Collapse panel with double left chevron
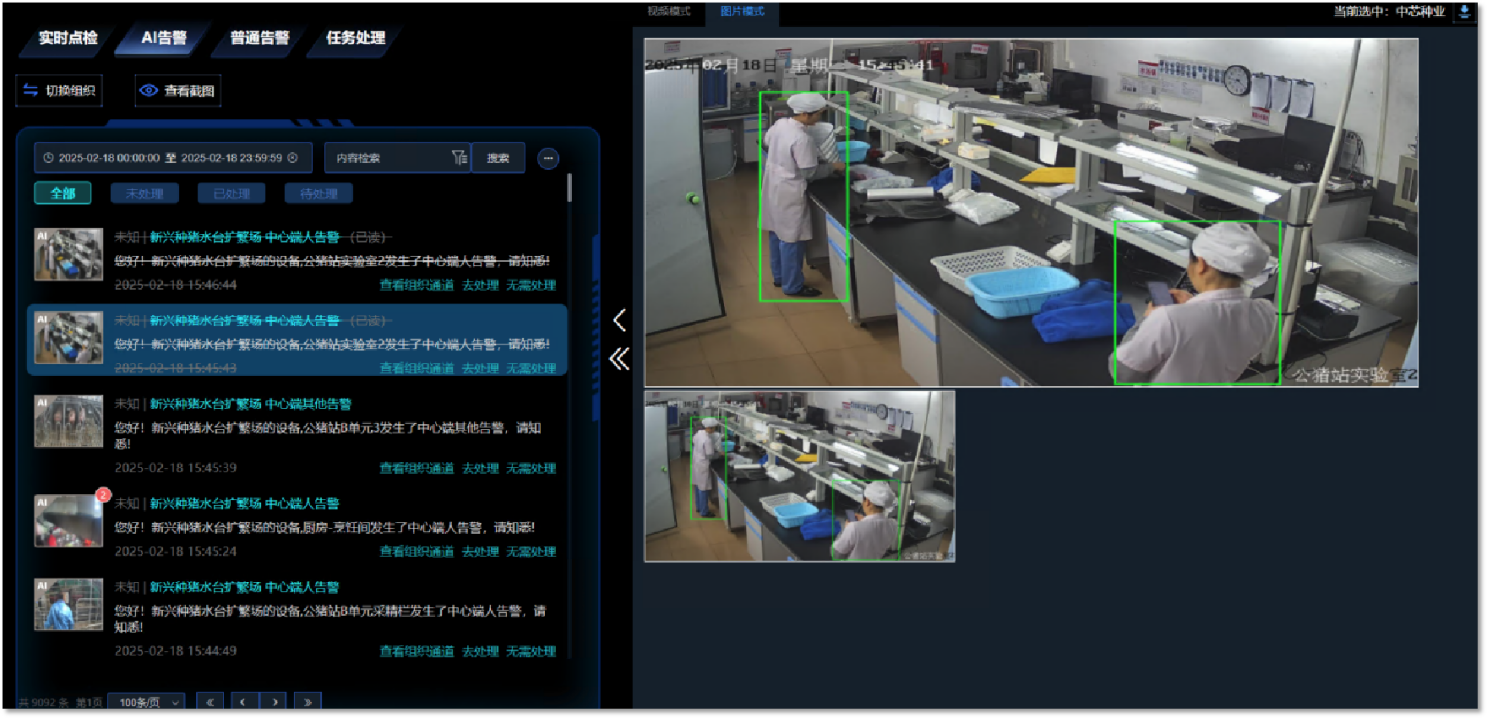Viewport: 1487px width, 718px height. (x=619, y=359)
